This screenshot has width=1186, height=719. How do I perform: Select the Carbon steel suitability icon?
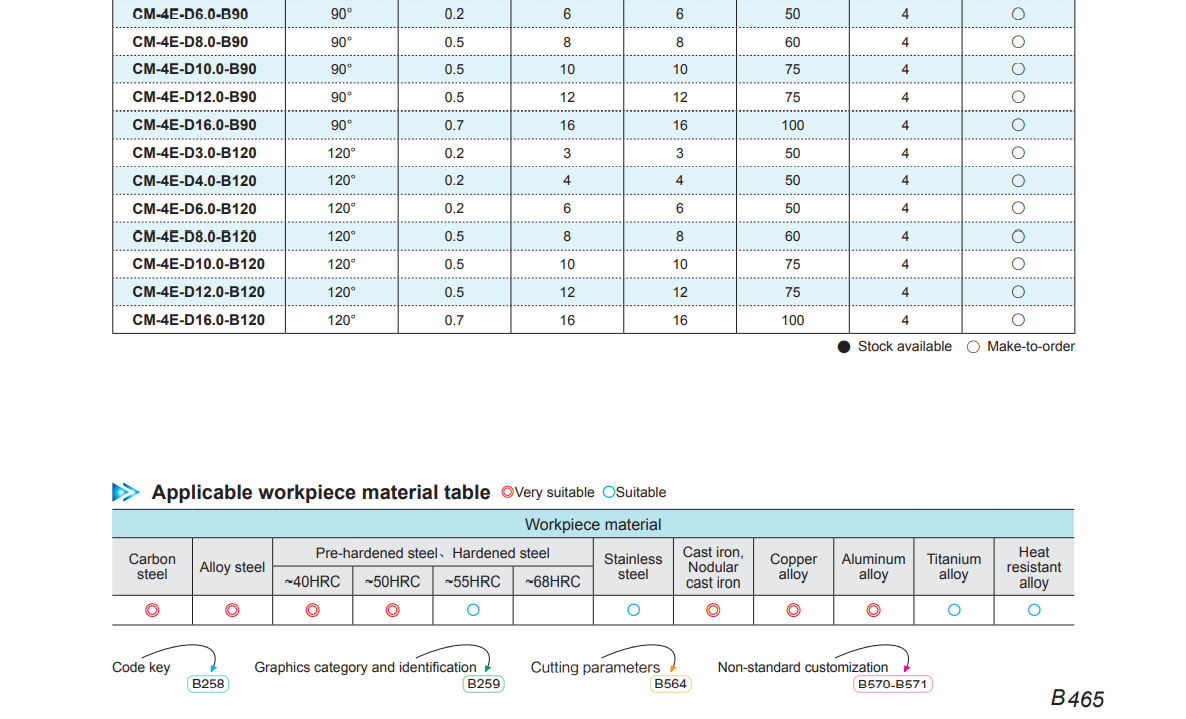152,610
